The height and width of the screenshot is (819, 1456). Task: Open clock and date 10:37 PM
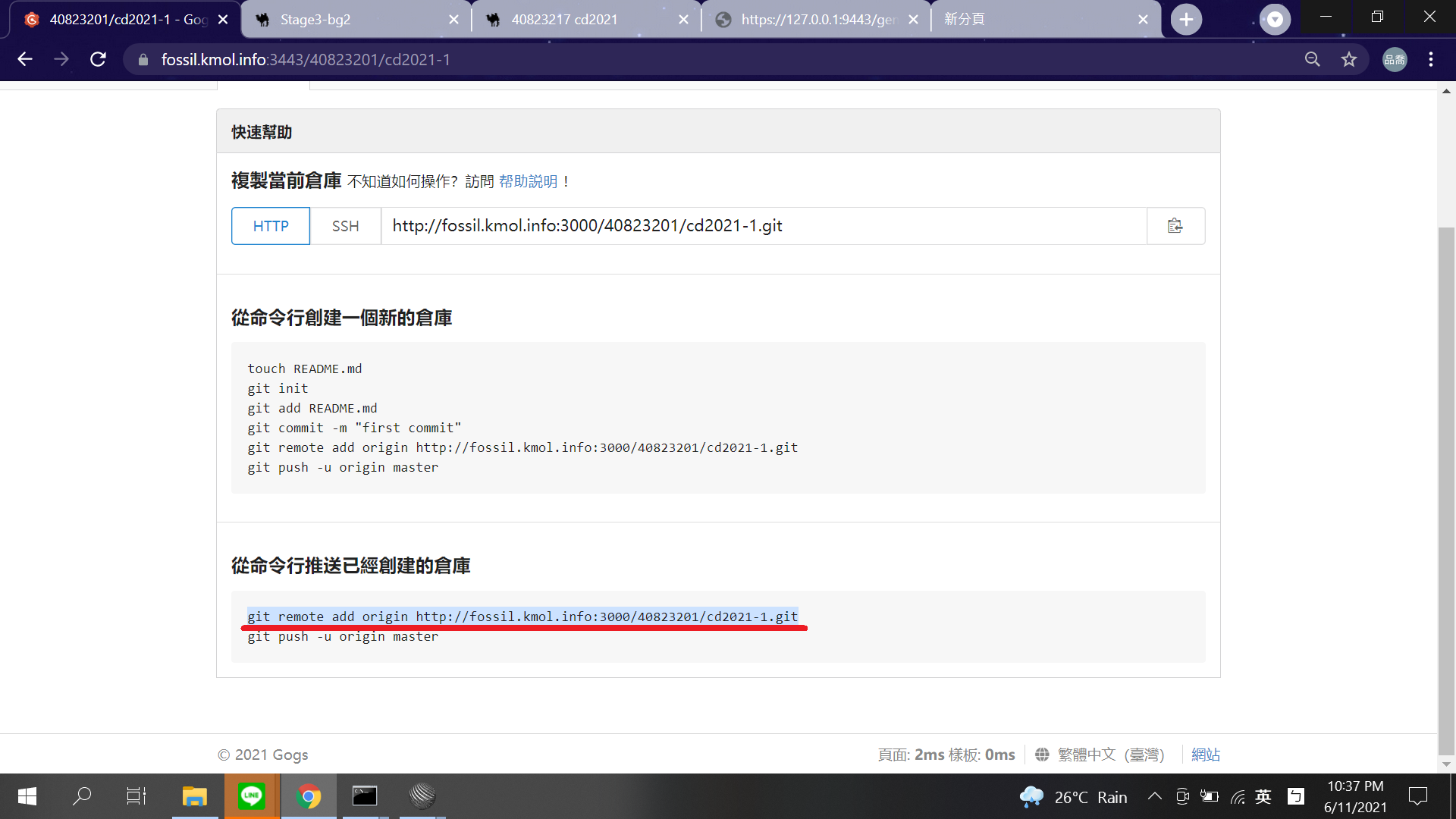[1355, 796]
